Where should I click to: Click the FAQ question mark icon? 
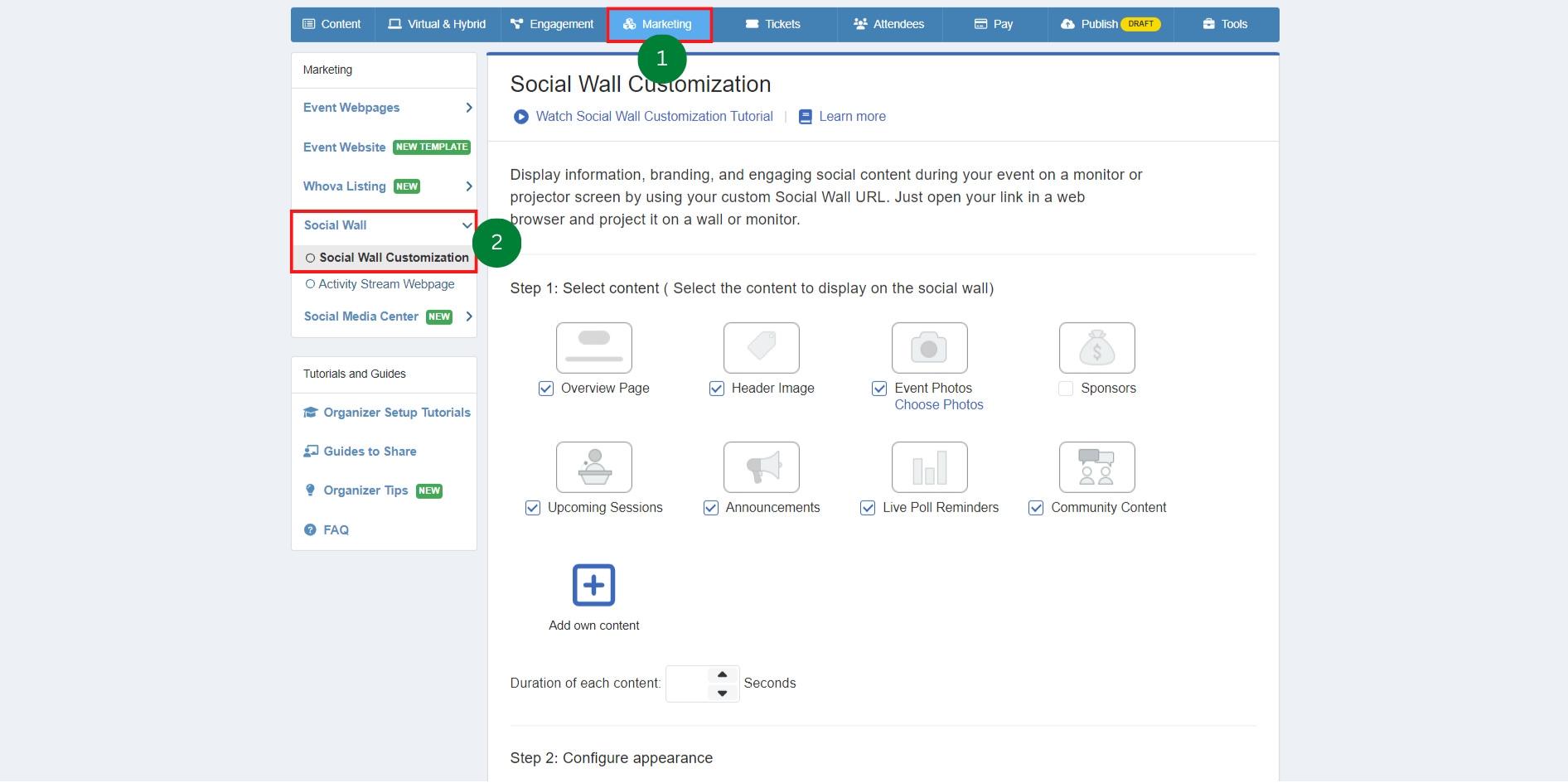pos(310,529)
